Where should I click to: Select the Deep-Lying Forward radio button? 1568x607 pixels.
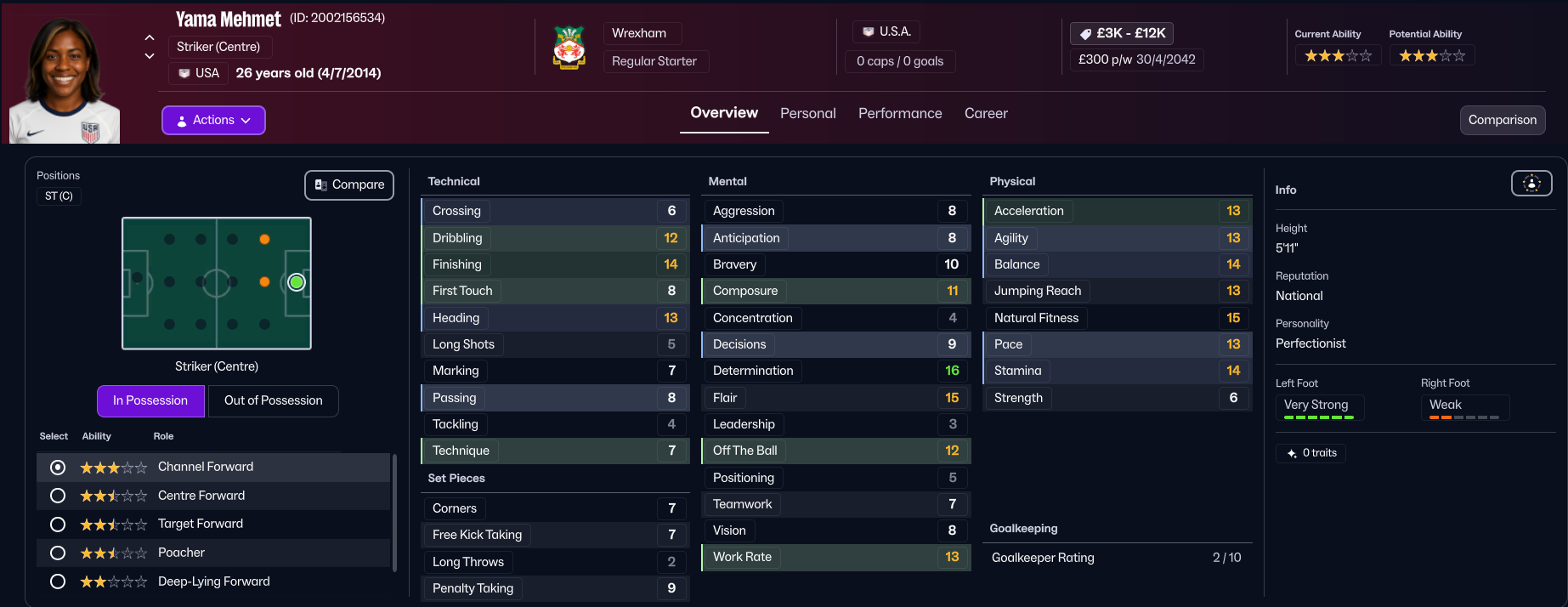(x=58, y=581)
